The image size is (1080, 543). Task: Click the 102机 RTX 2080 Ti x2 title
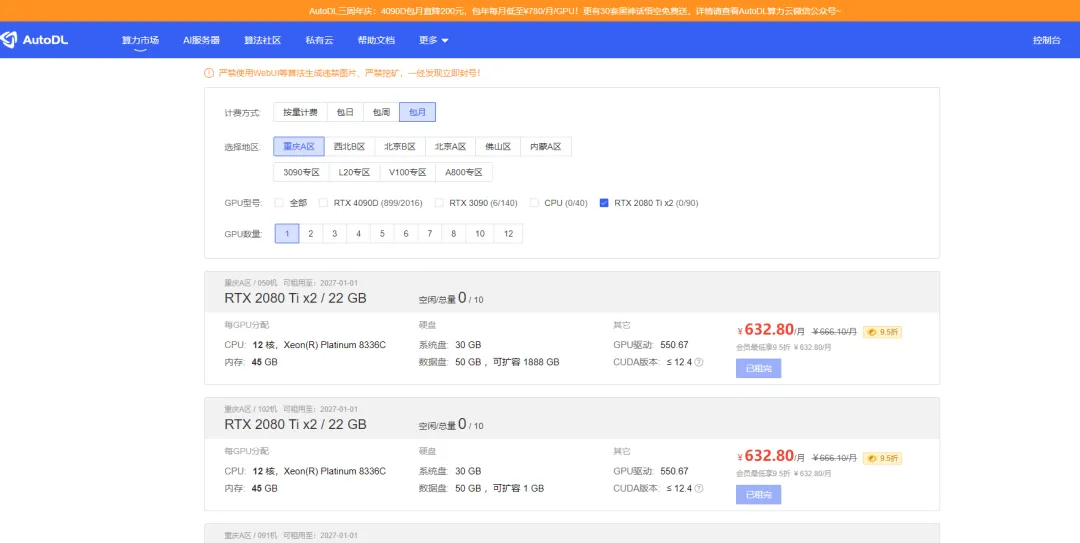(x=295, y=424)
